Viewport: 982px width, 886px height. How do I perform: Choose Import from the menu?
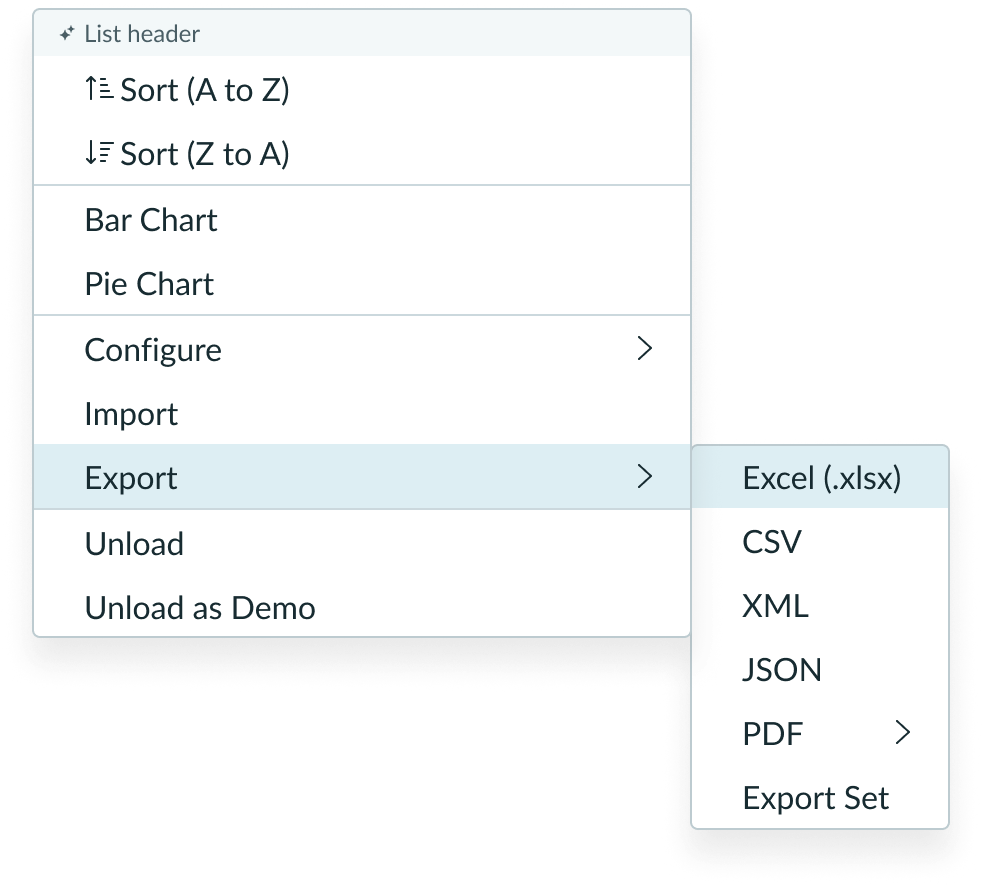[132, 413]
